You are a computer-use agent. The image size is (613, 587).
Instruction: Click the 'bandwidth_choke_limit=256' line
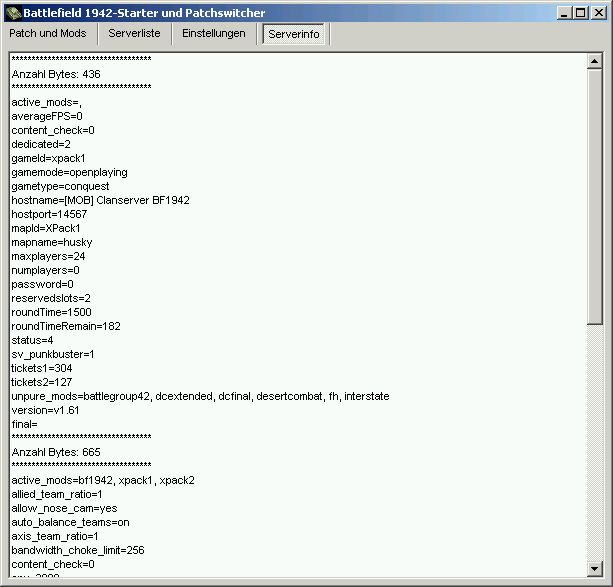[x=78, y=550]
